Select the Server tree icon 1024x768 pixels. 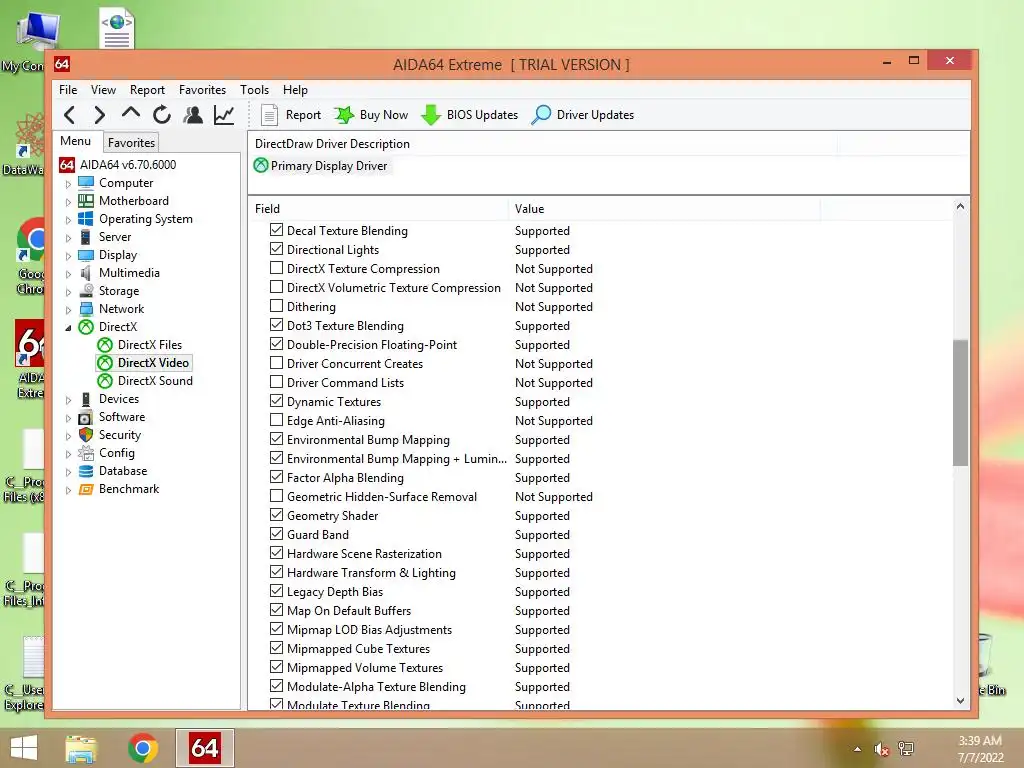86,236
